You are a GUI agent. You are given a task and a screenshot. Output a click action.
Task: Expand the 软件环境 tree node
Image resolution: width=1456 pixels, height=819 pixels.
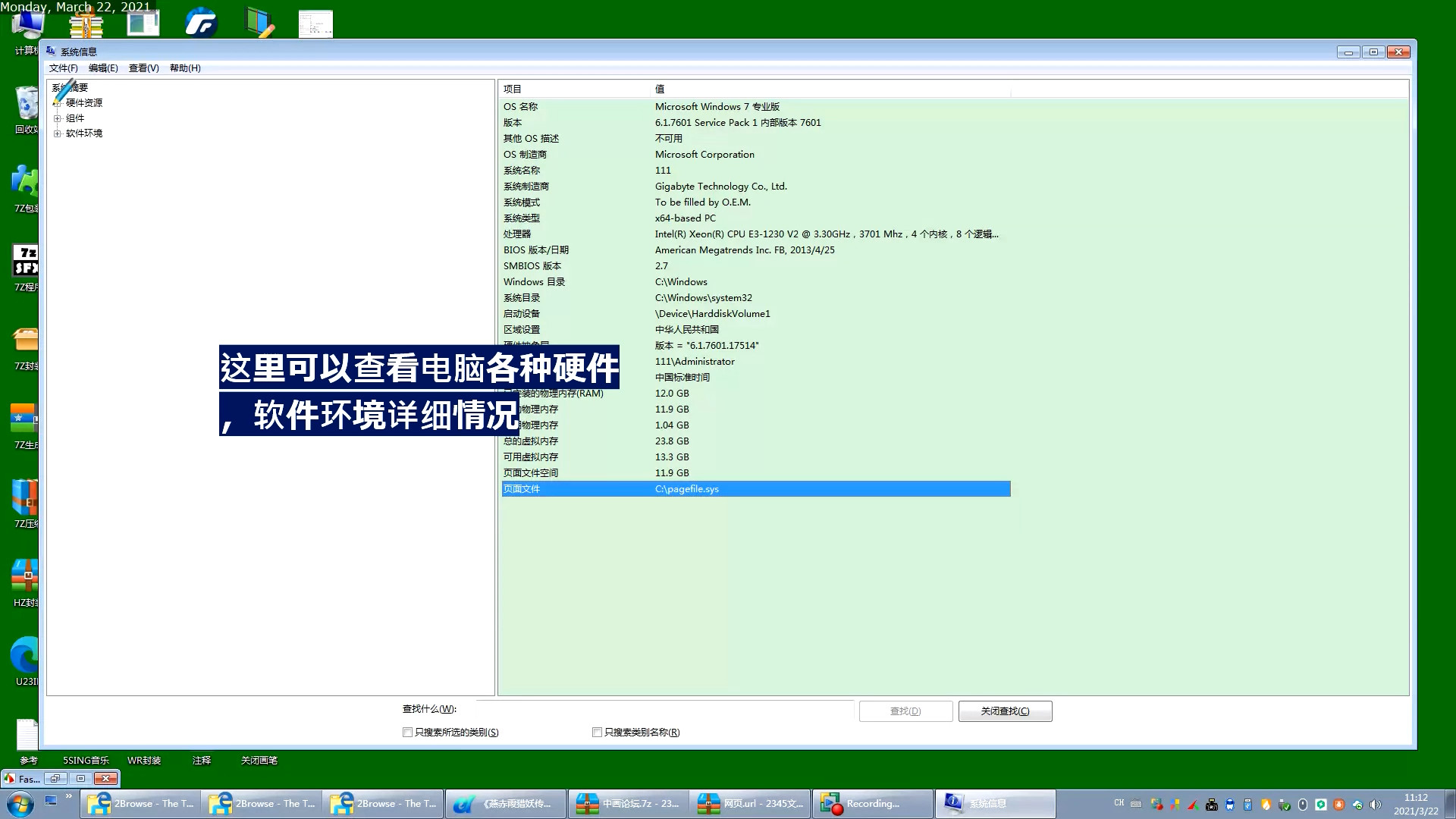(57, 133)
